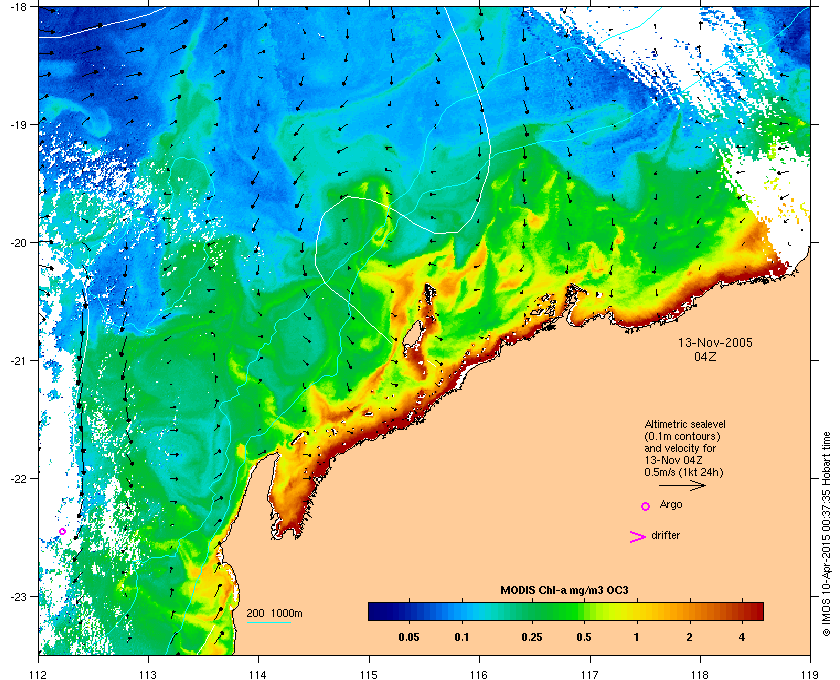
Task: Click the cyan 200 1000m depth line sample
Action: 269,623
